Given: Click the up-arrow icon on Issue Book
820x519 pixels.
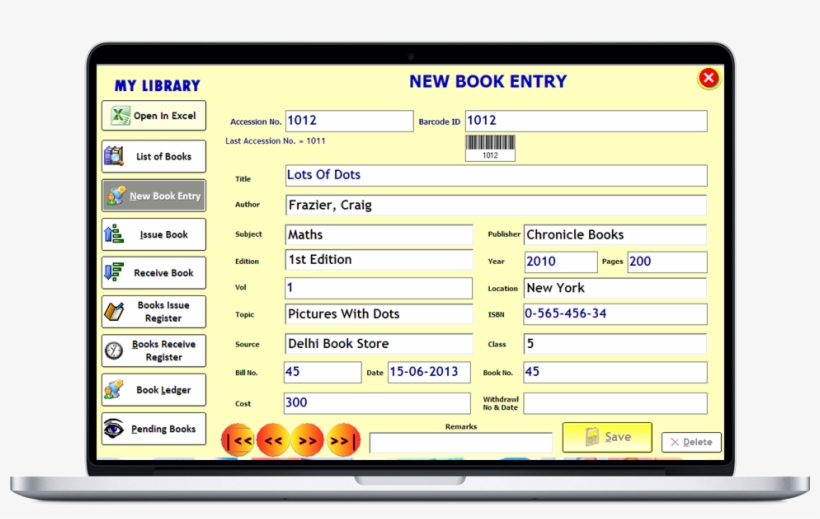Looking at the screenshot, I should pos(113,234).
